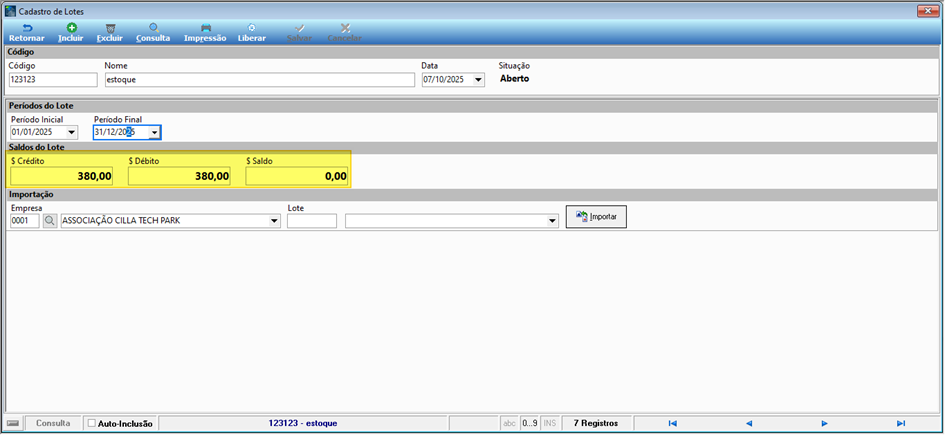
Task: Release the lot with Liberar
Action: 251,33
